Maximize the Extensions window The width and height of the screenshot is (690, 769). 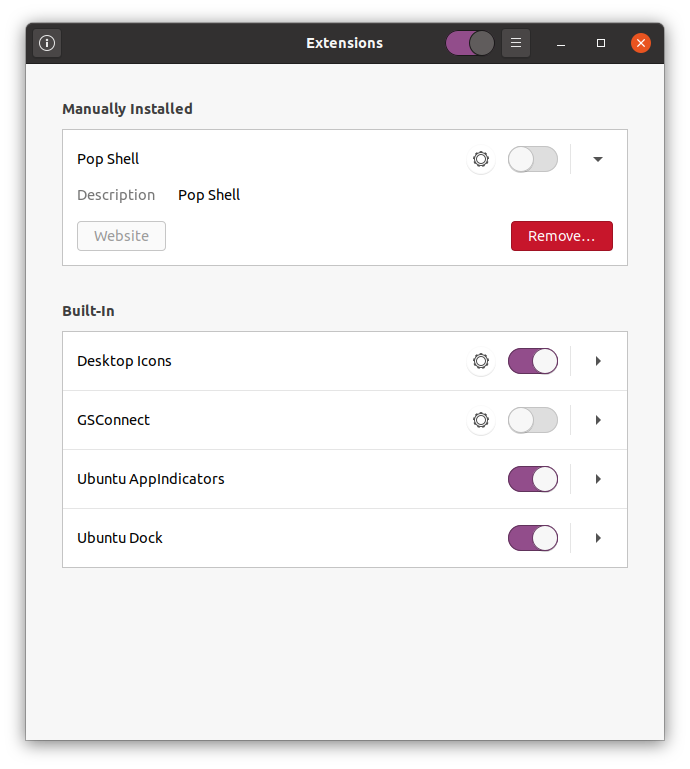[x=601, y=43]
